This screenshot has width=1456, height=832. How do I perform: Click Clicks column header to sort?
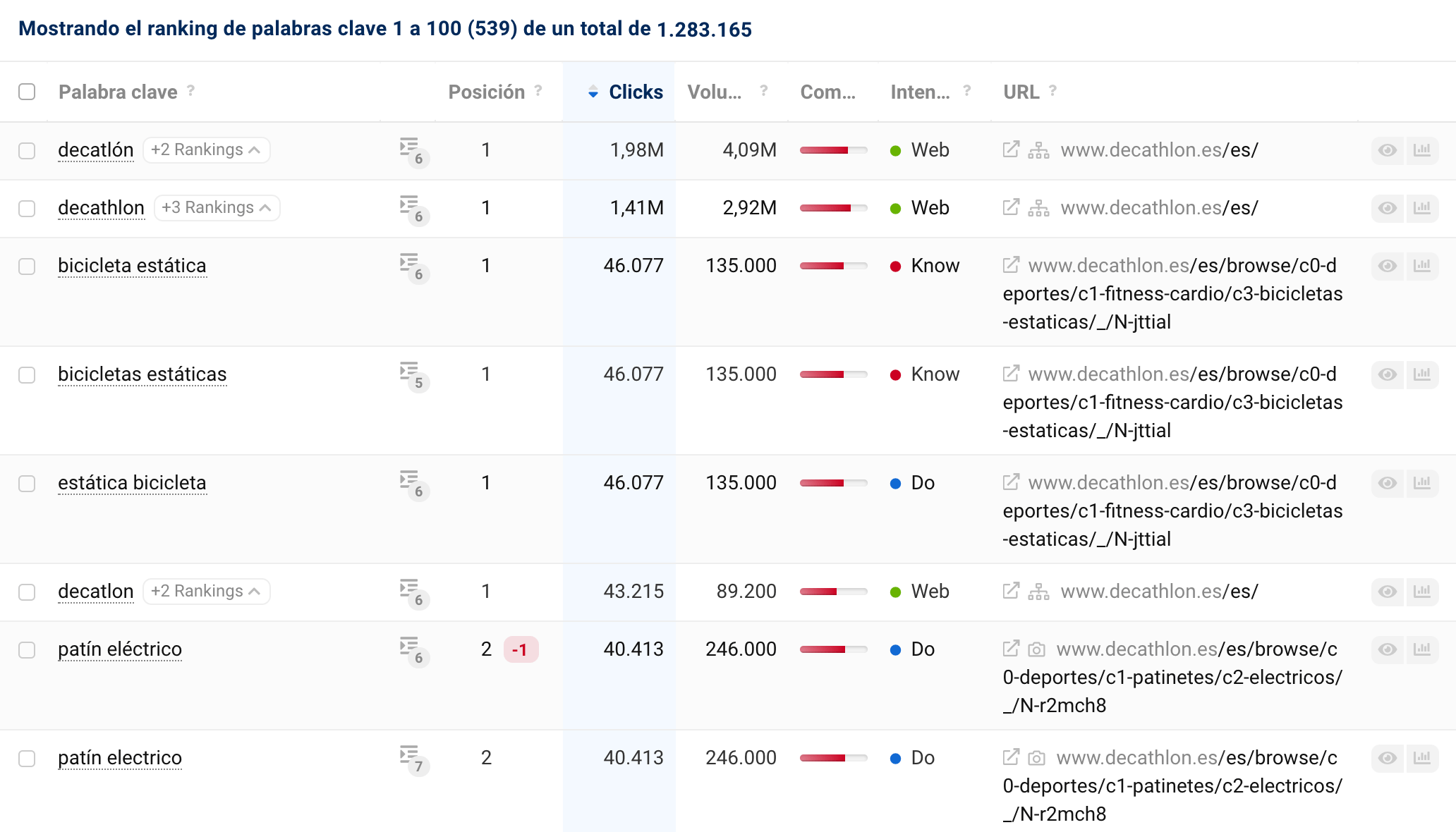click(x=636, y=91)
